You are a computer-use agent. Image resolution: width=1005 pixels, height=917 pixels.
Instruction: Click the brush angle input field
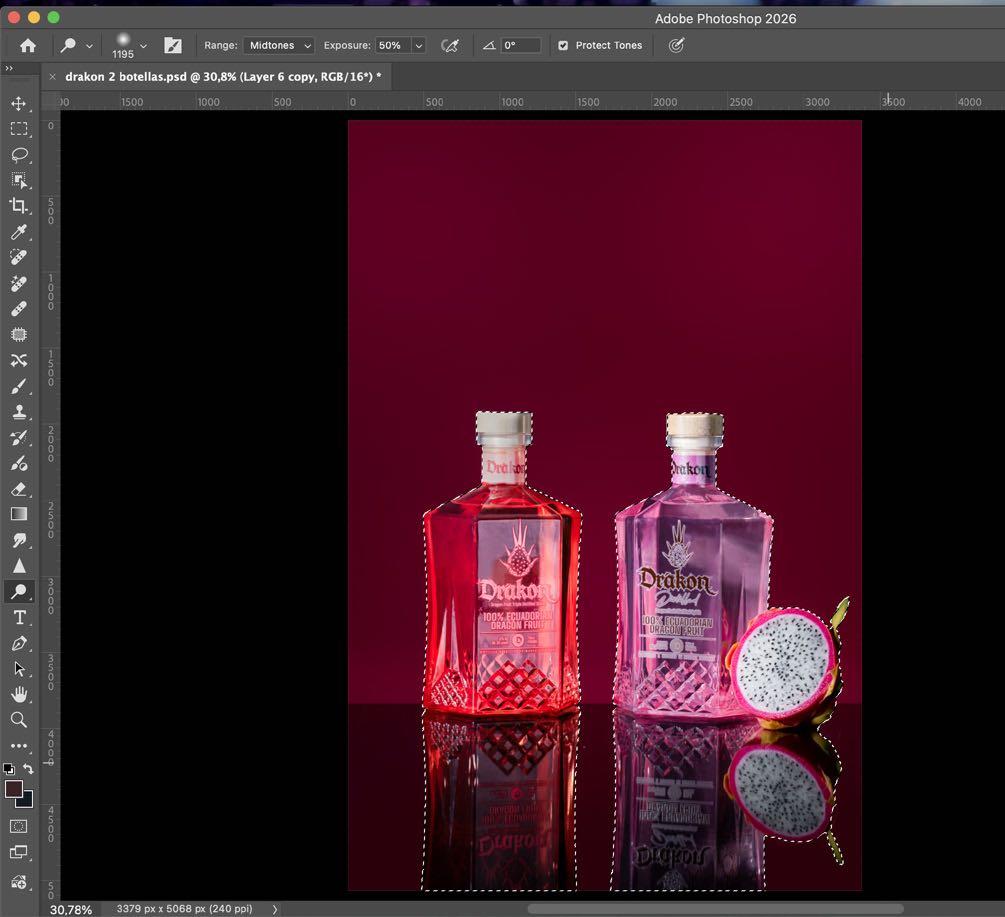click(520, 45)
